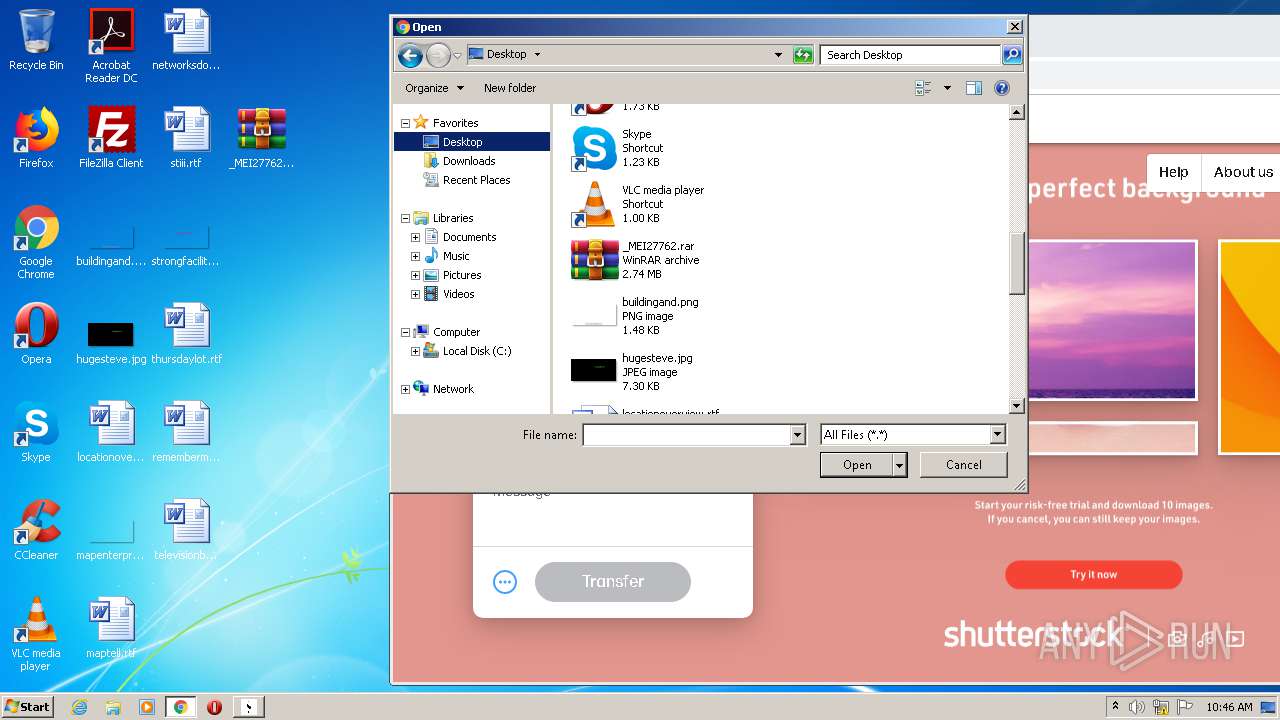The image size is (1280, 720).
Task: Click Chrome button in taskbar
Action: (181, 707)
